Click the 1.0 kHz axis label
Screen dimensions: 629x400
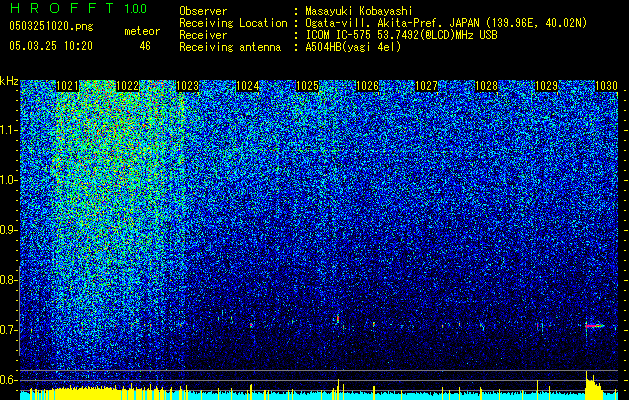click(9, 181)
